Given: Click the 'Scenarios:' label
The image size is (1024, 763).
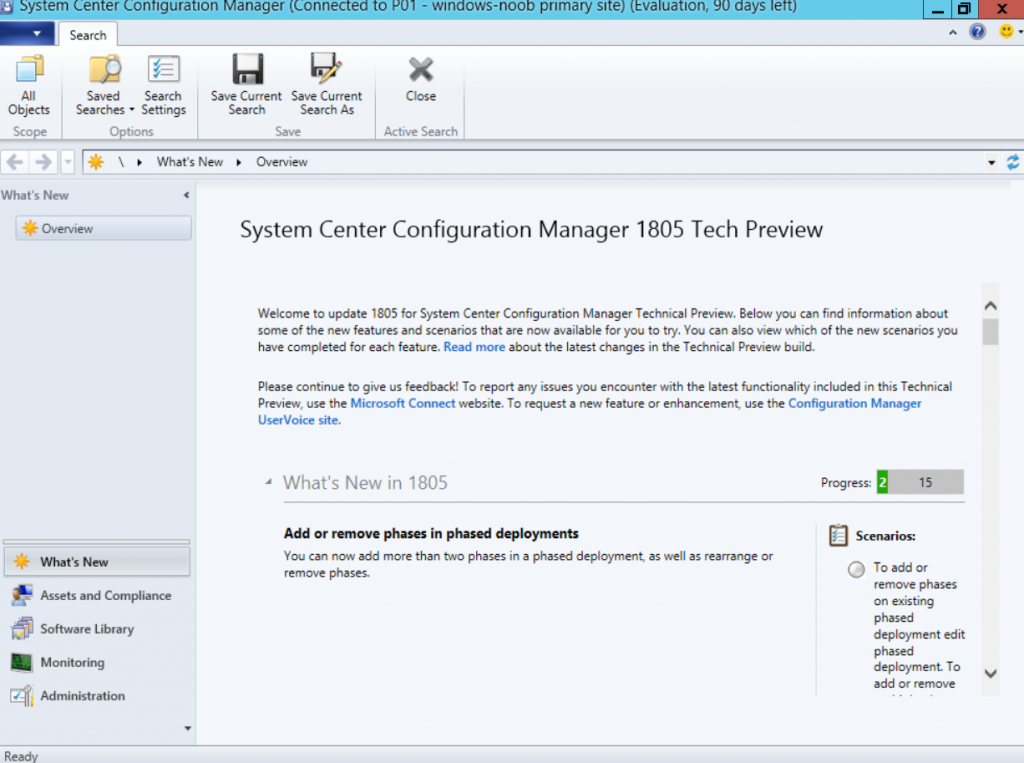Looking at the screenshot, I should tap(886, 536).
